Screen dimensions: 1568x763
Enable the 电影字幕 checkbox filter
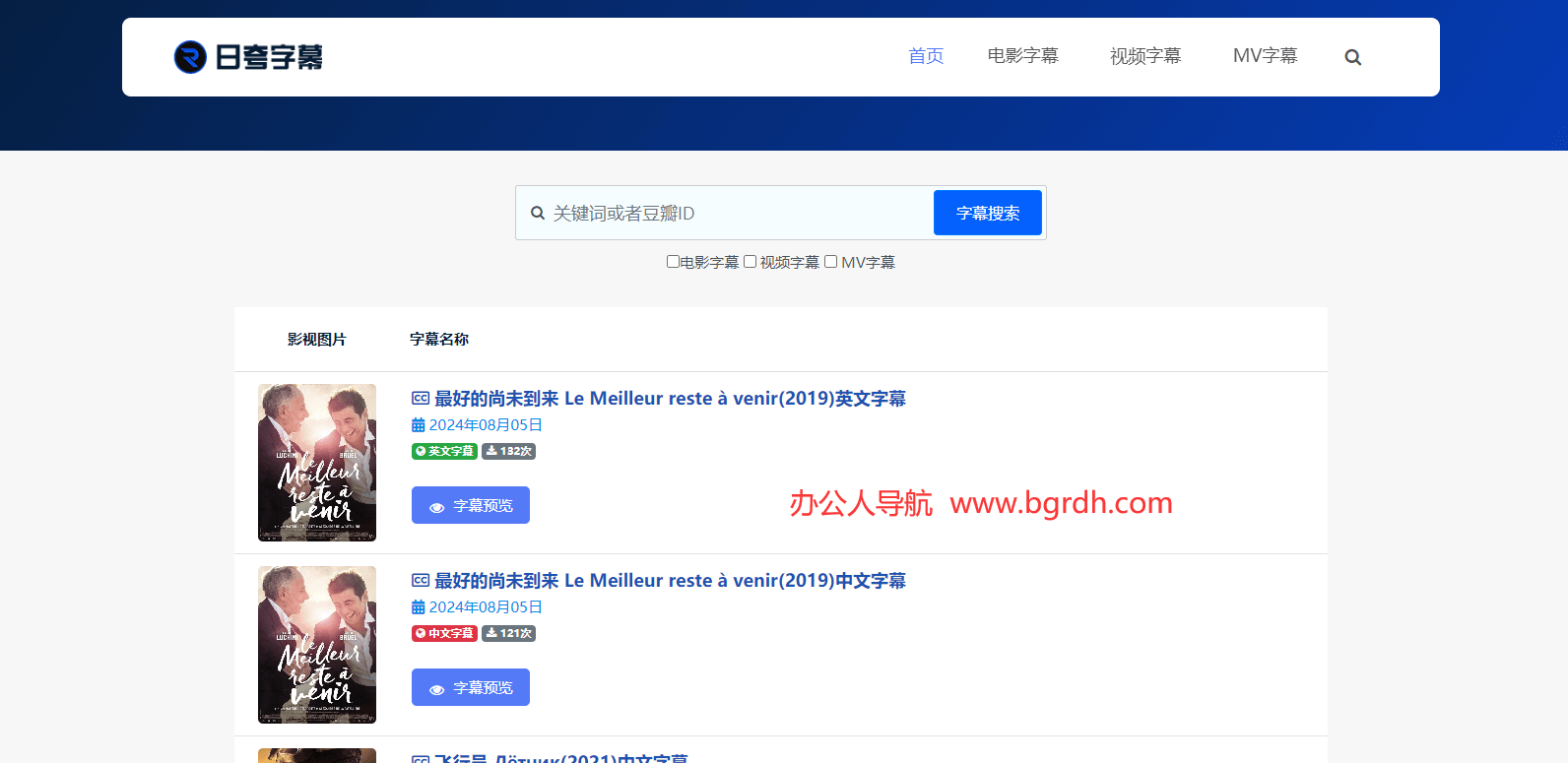[x=673, y=262]
